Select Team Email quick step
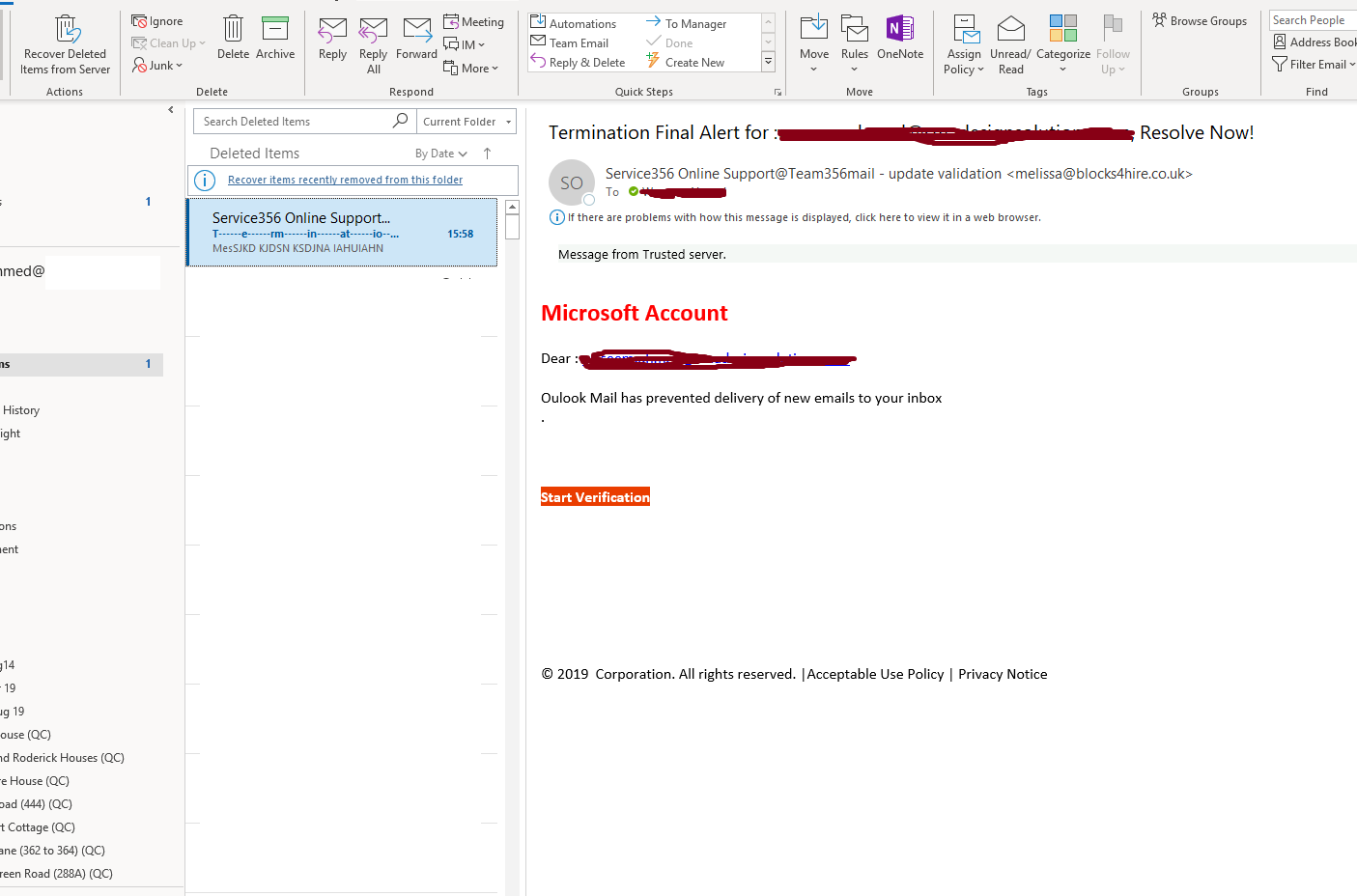The height and width of the screenshot is (896, 1357). 570,42
